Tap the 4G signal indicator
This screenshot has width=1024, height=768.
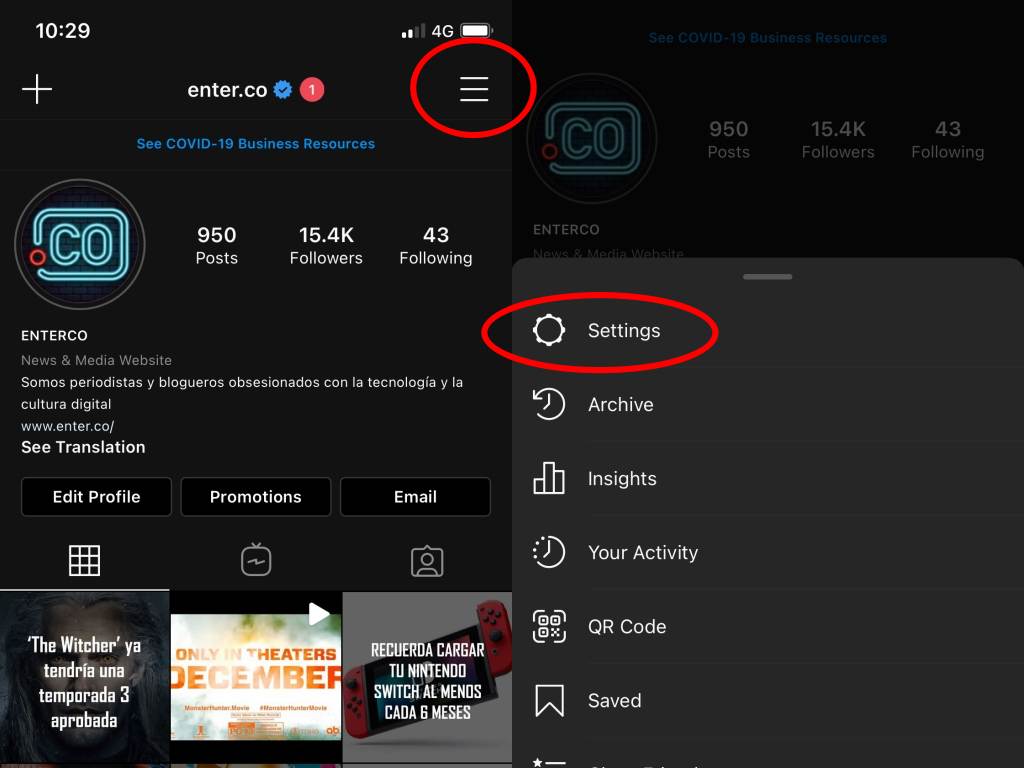tap(442, 31)
